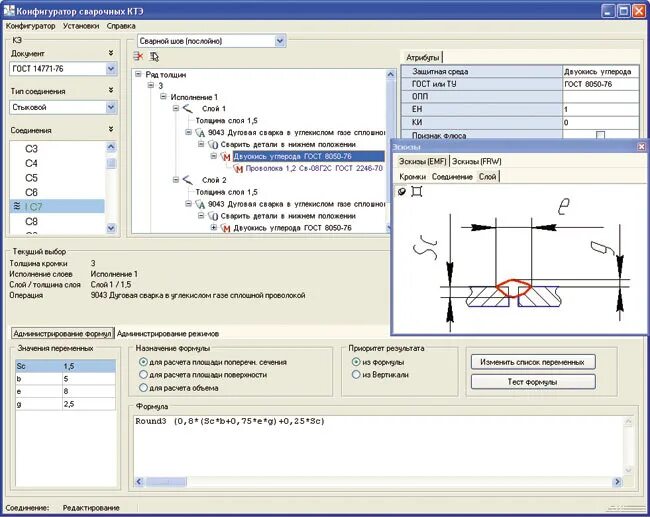
Task: Open the Конфигуратор menu
Action: point(31,26)
